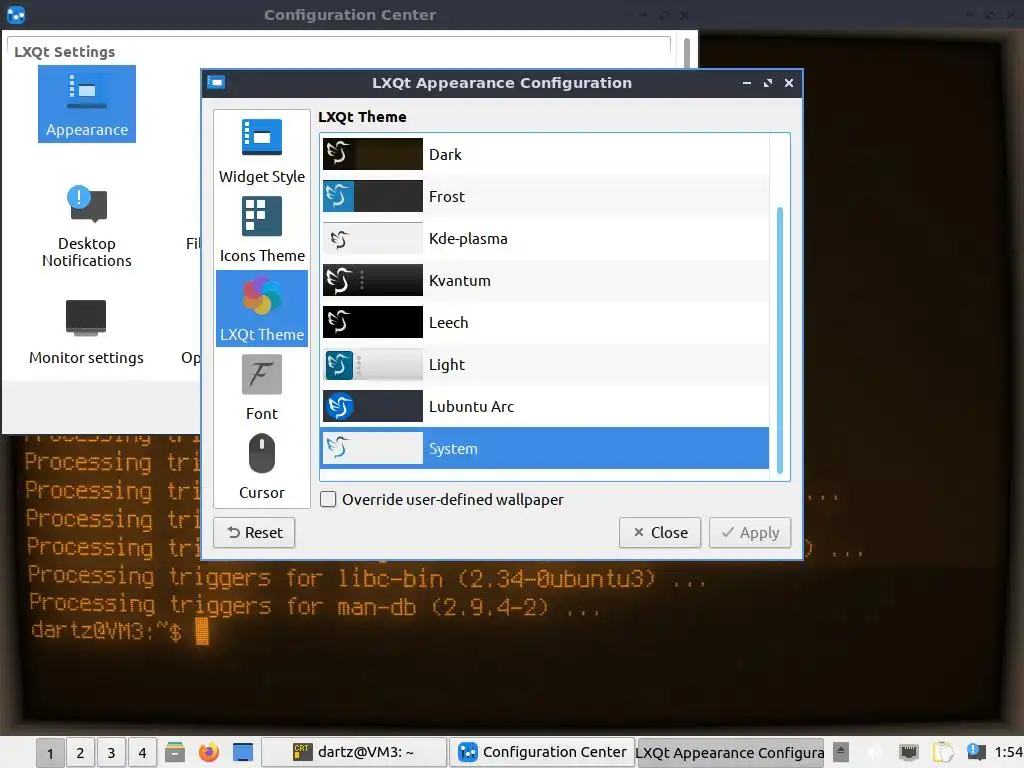
Task: Switch to desktop 2 in pager
Action: pos(80,753)
